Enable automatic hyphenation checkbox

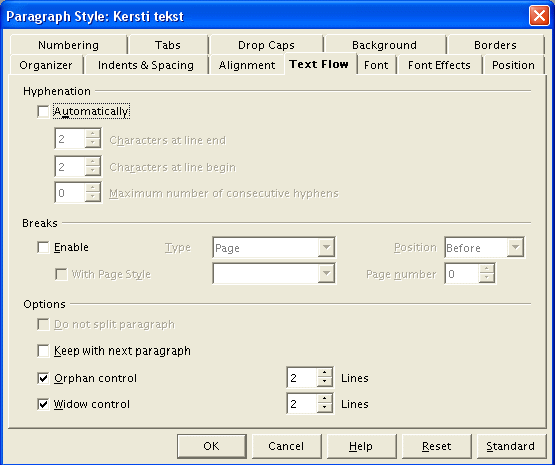(x=43, y=112)
